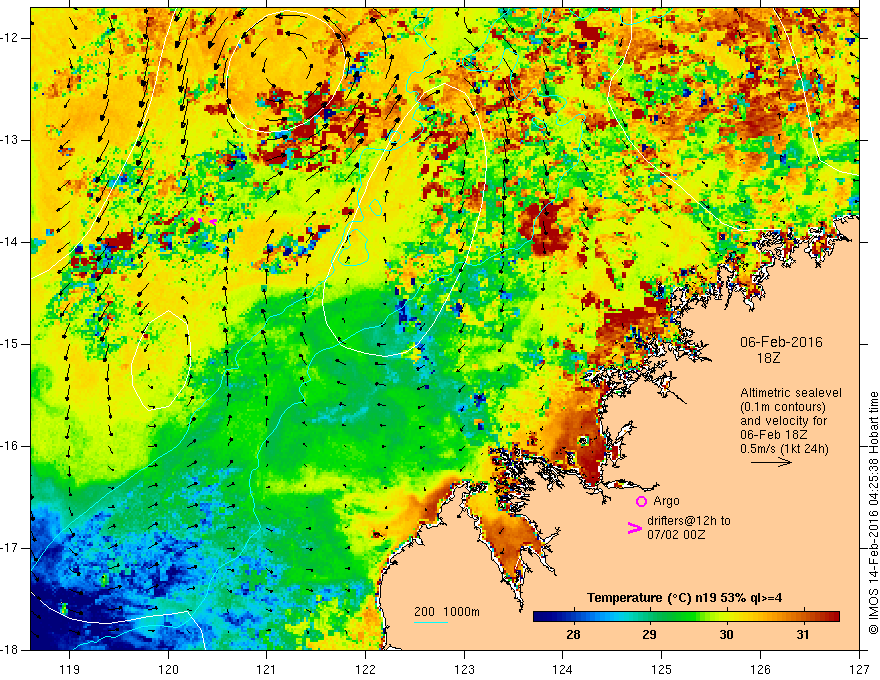Image resolution: width=880 pixels, height=680 pixels.
Task: Click the latitude axis label -16
Action: (x=11, y=446)
